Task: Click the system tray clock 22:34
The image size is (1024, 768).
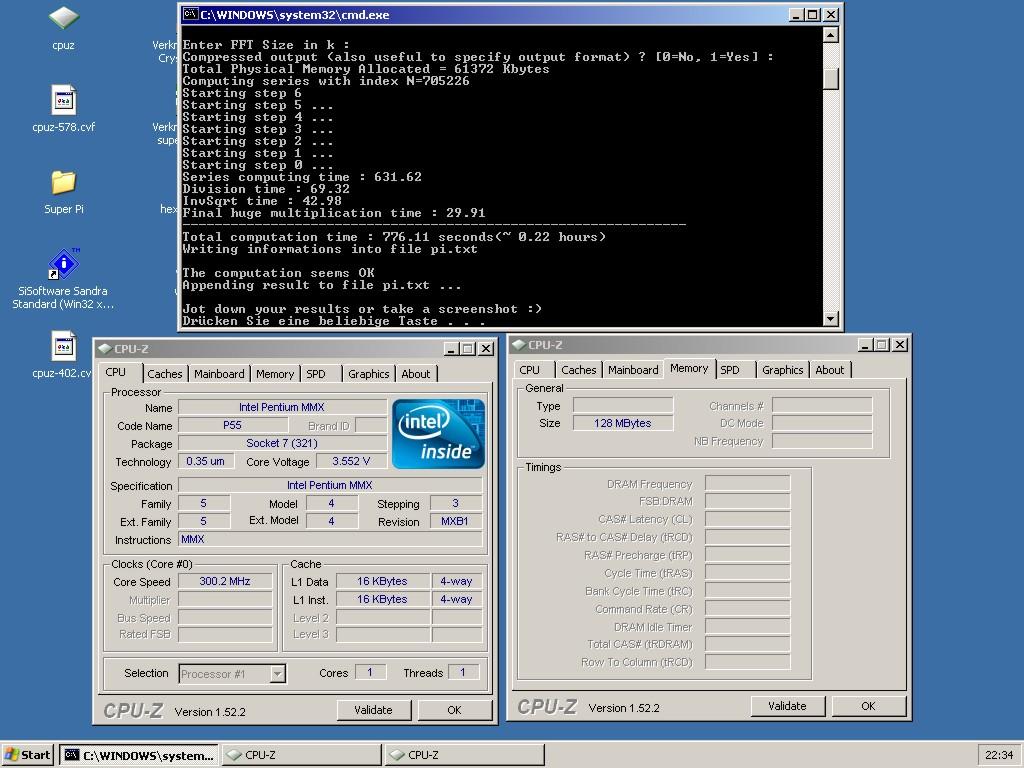Action: click(x=999, y=755)
